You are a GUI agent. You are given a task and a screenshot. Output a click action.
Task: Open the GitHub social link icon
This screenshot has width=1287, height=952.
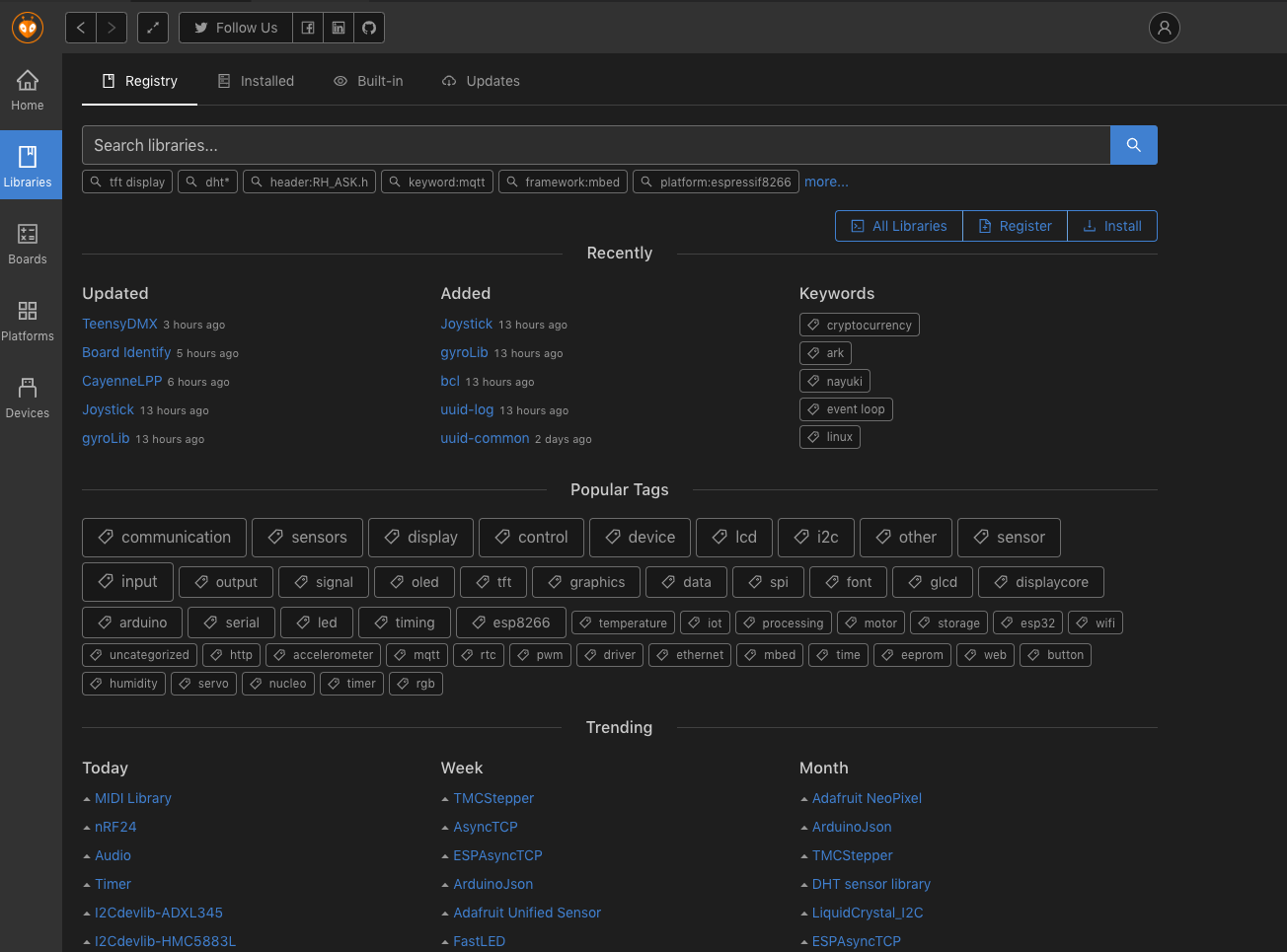pyautogui.click(x=369, y=28)
